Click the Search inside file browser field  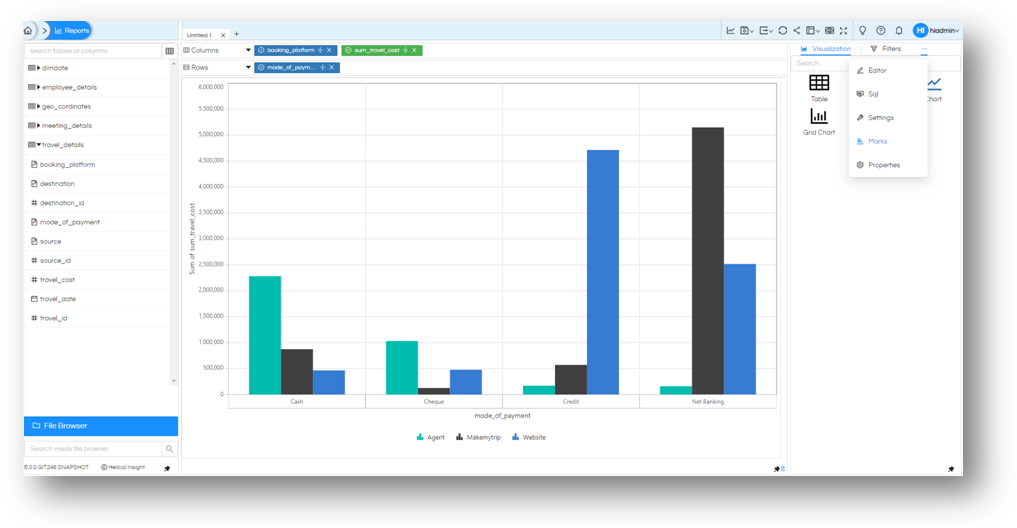[93, 449]
